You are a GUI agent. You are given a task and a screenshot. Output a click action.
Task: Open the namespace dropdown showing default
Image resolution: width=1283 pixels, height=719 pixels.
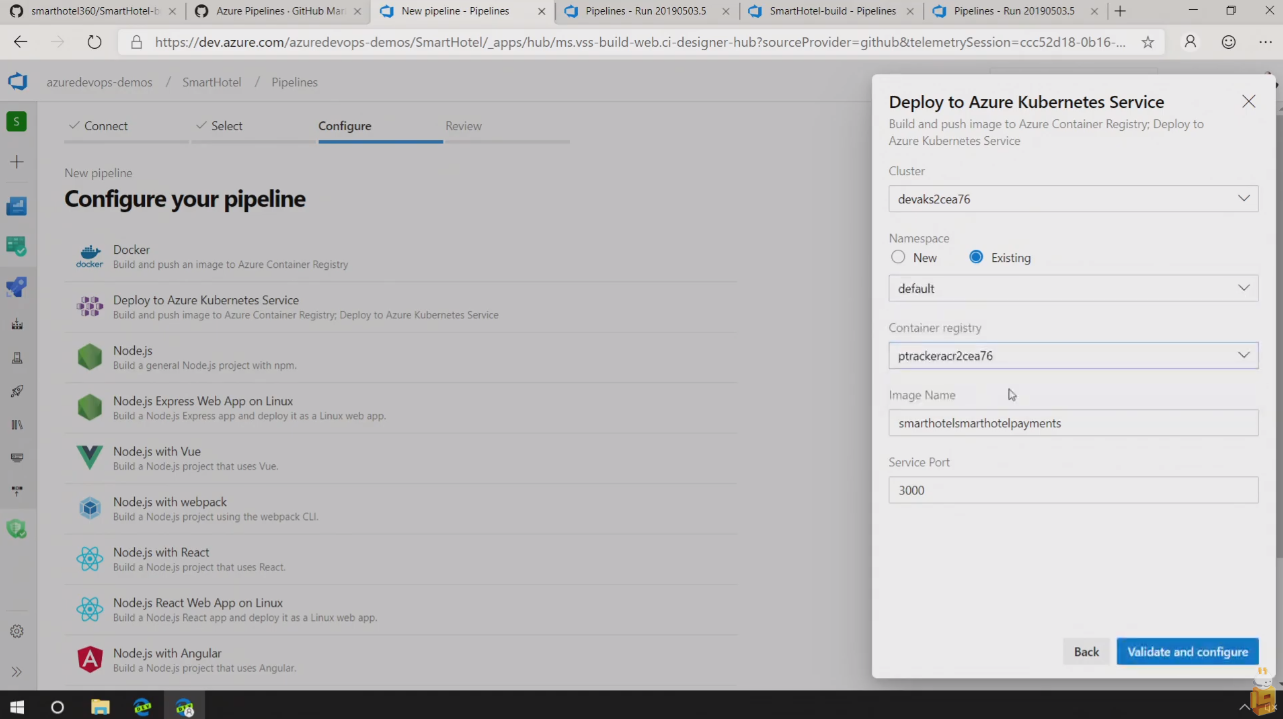pos(1073,288)
